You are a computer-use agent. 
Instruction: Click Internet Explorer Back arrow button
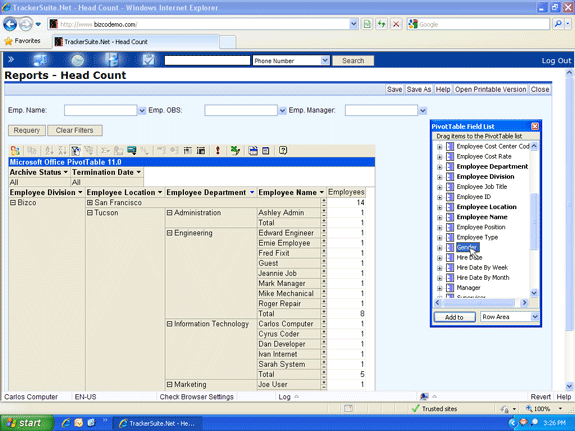10,25
